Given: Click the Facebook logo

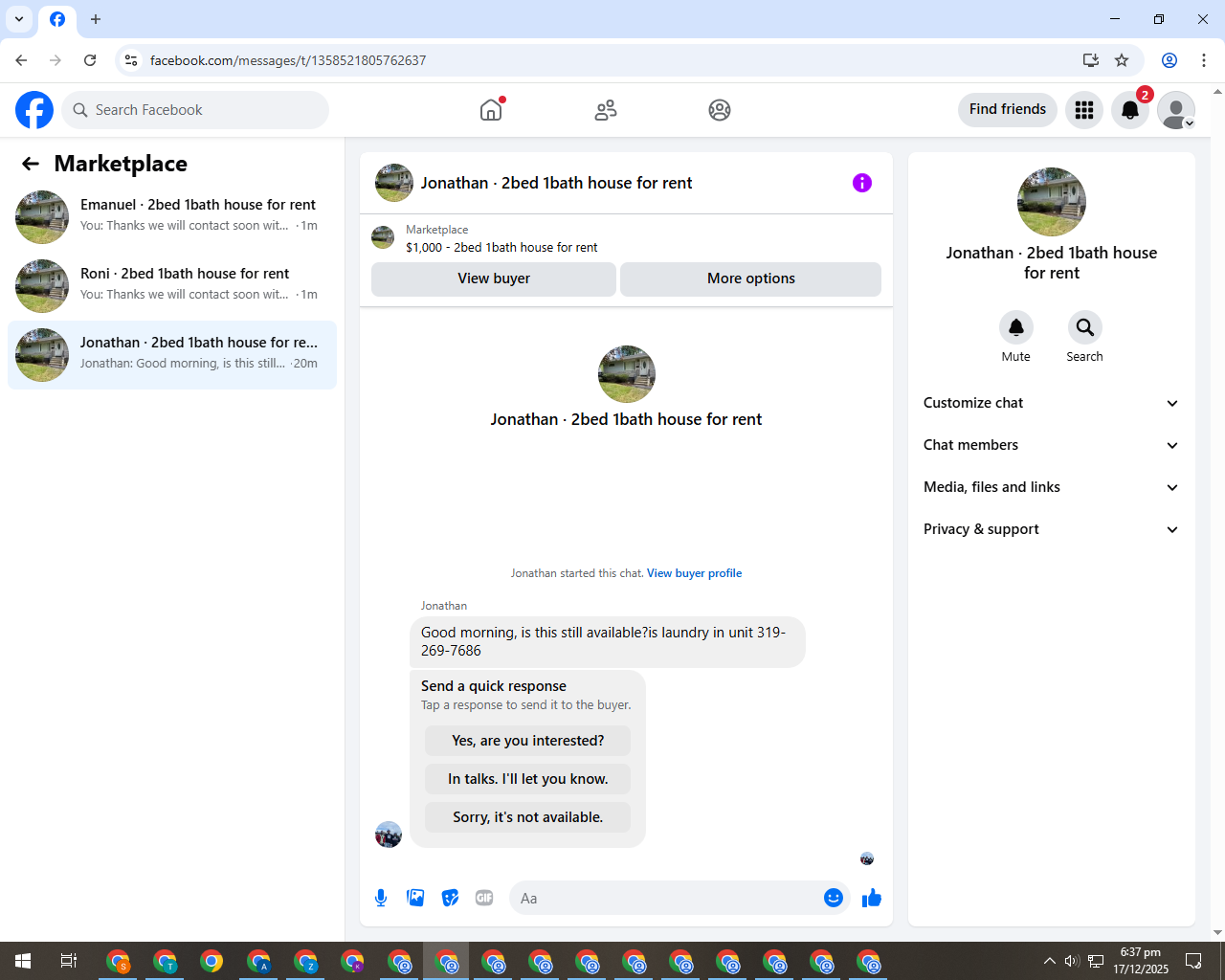Looking at the screenshot, I should pyautogui.click(x=34, y=110).
